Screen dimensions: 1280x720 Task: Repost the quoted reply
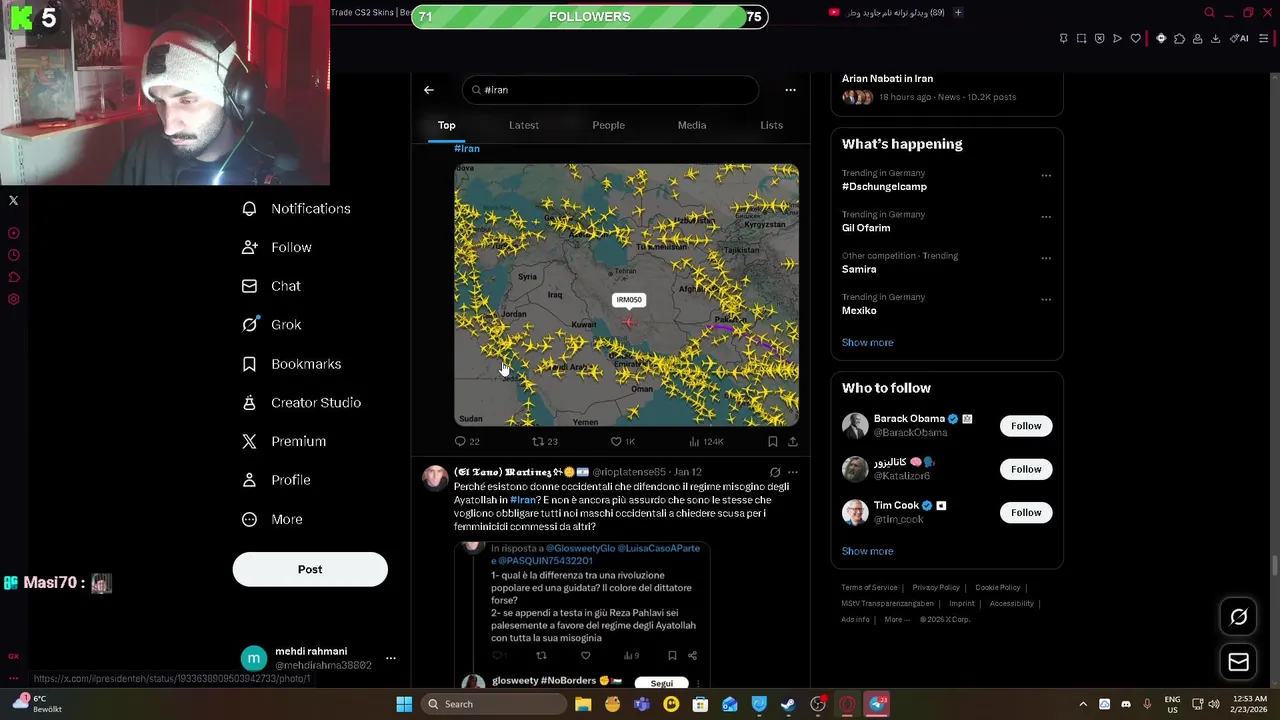[541, 656]
